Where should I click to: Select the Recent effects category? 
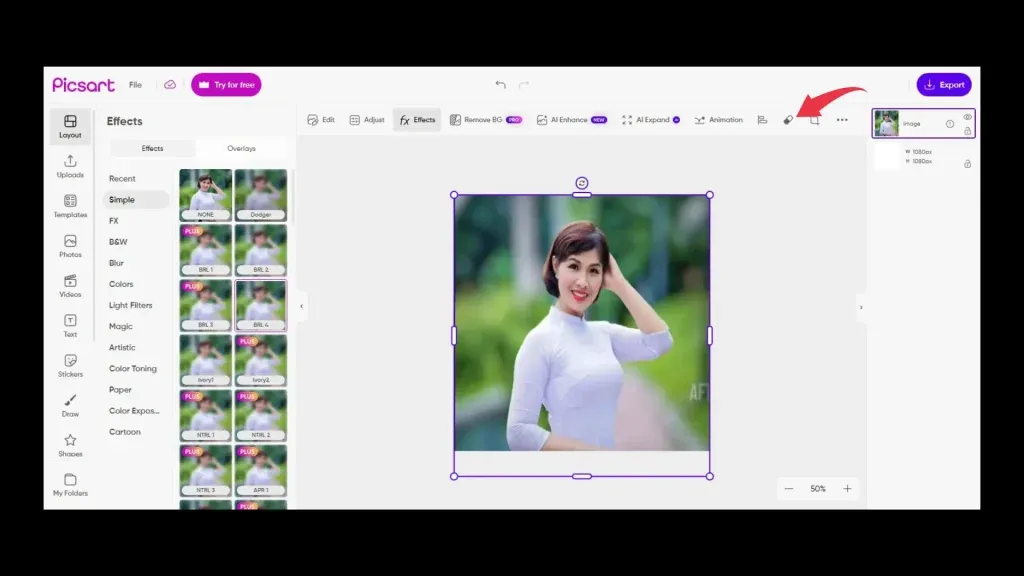pos(122,178)
